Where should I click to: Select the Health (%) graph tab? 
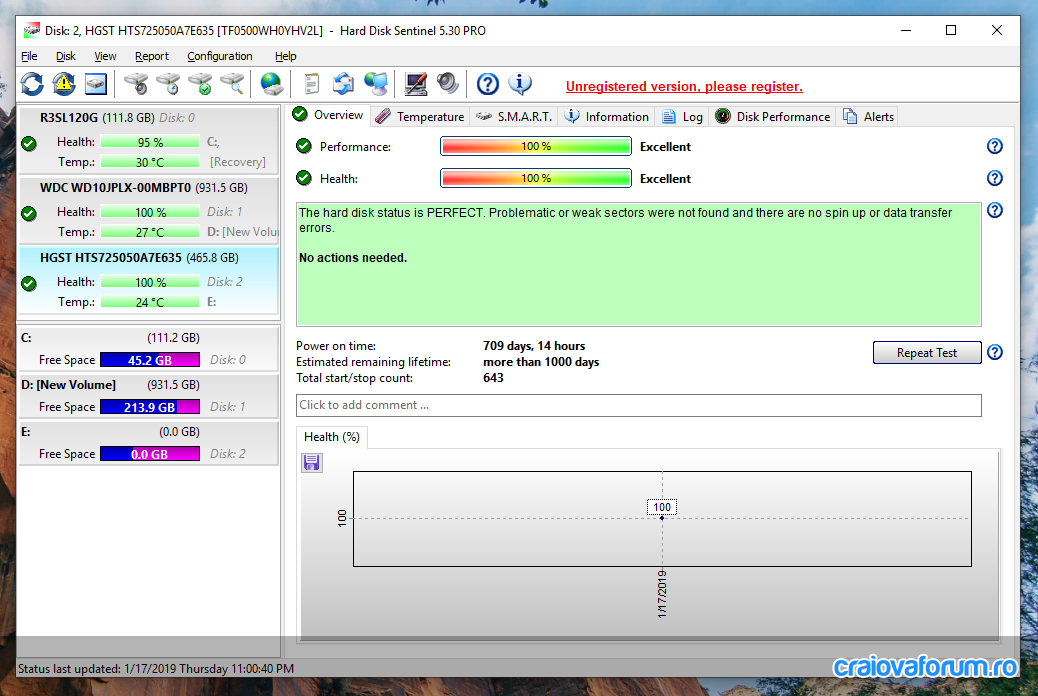[x=332, y=437]
